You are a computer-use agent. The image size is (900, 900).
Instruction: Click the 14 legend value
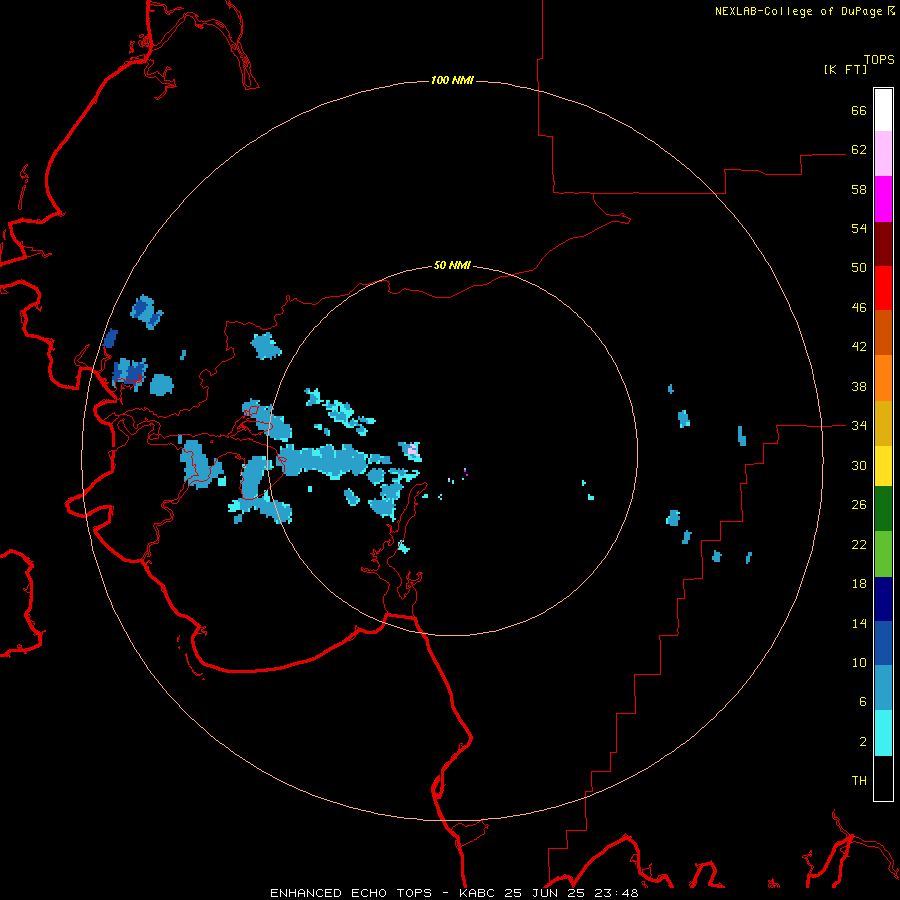[859, 623]
